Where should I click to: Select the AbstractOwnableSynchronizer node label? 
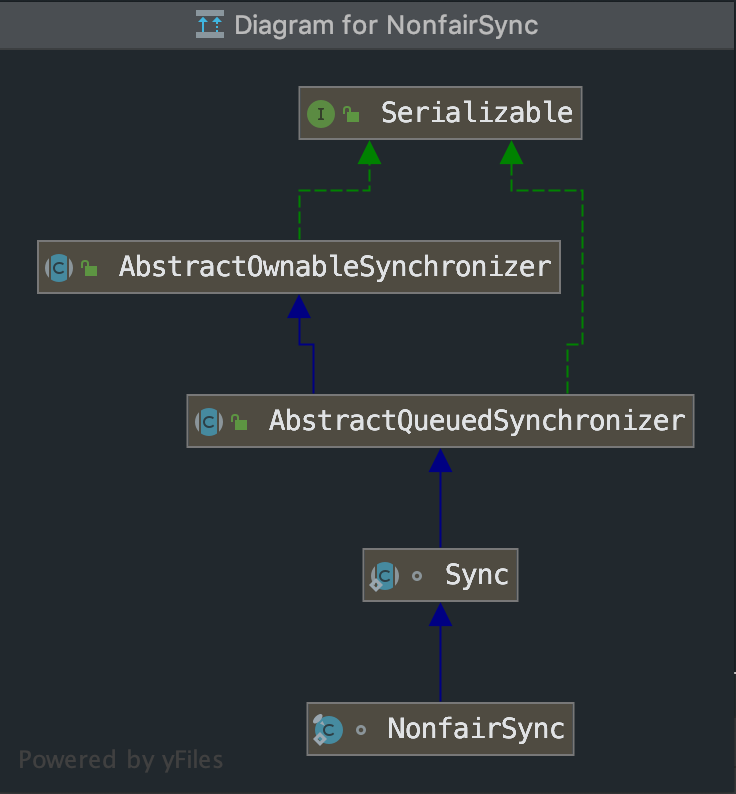pos(334,267)
